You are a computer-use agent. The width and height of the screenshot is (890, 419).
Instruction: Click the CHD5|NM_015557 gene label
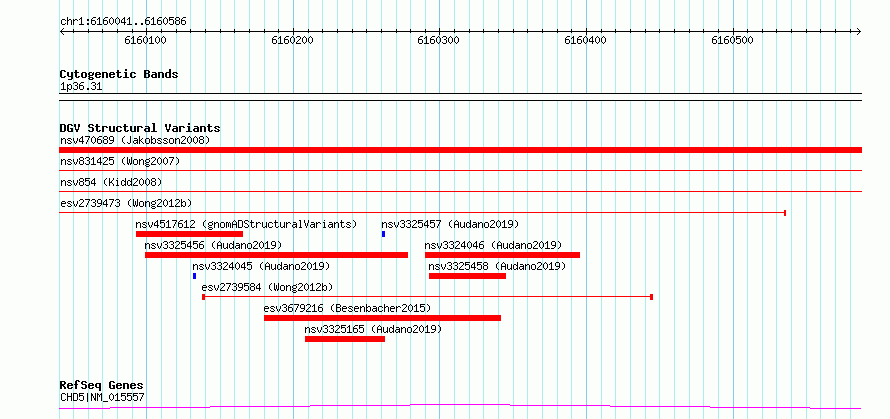(x=102, y=397)
